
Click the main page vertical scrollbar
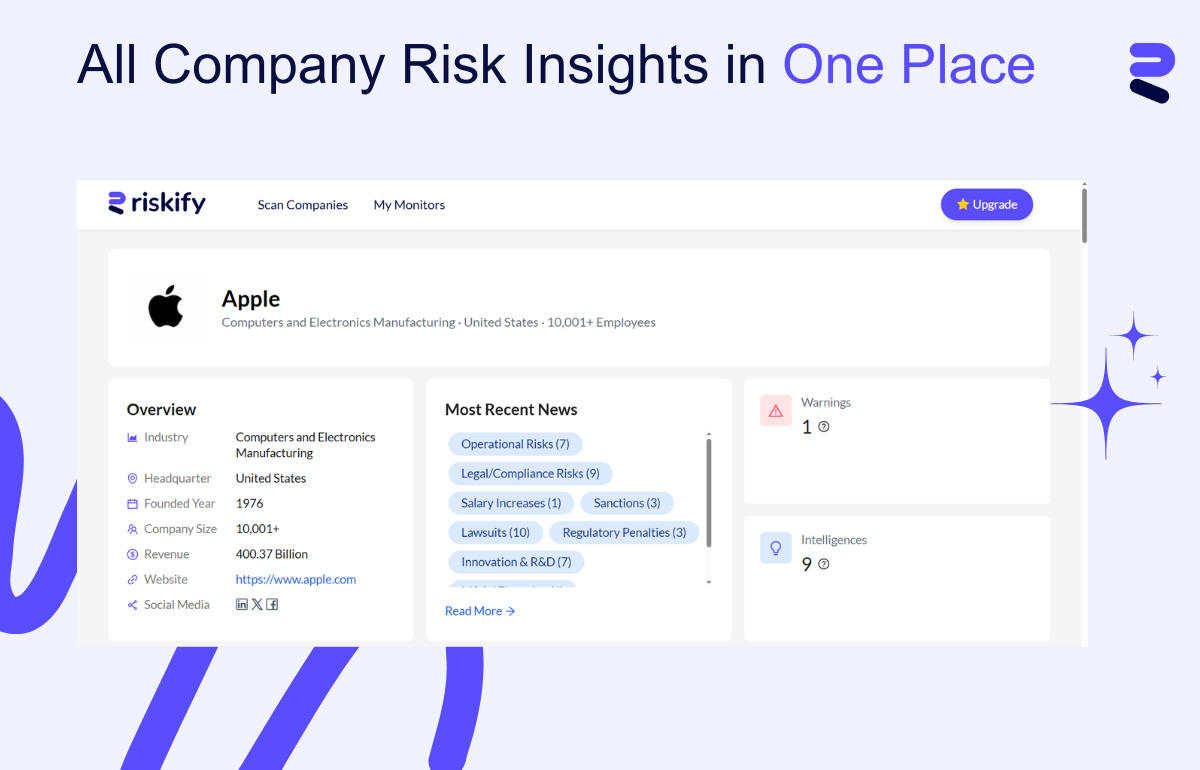click(x=1084, y=215)
